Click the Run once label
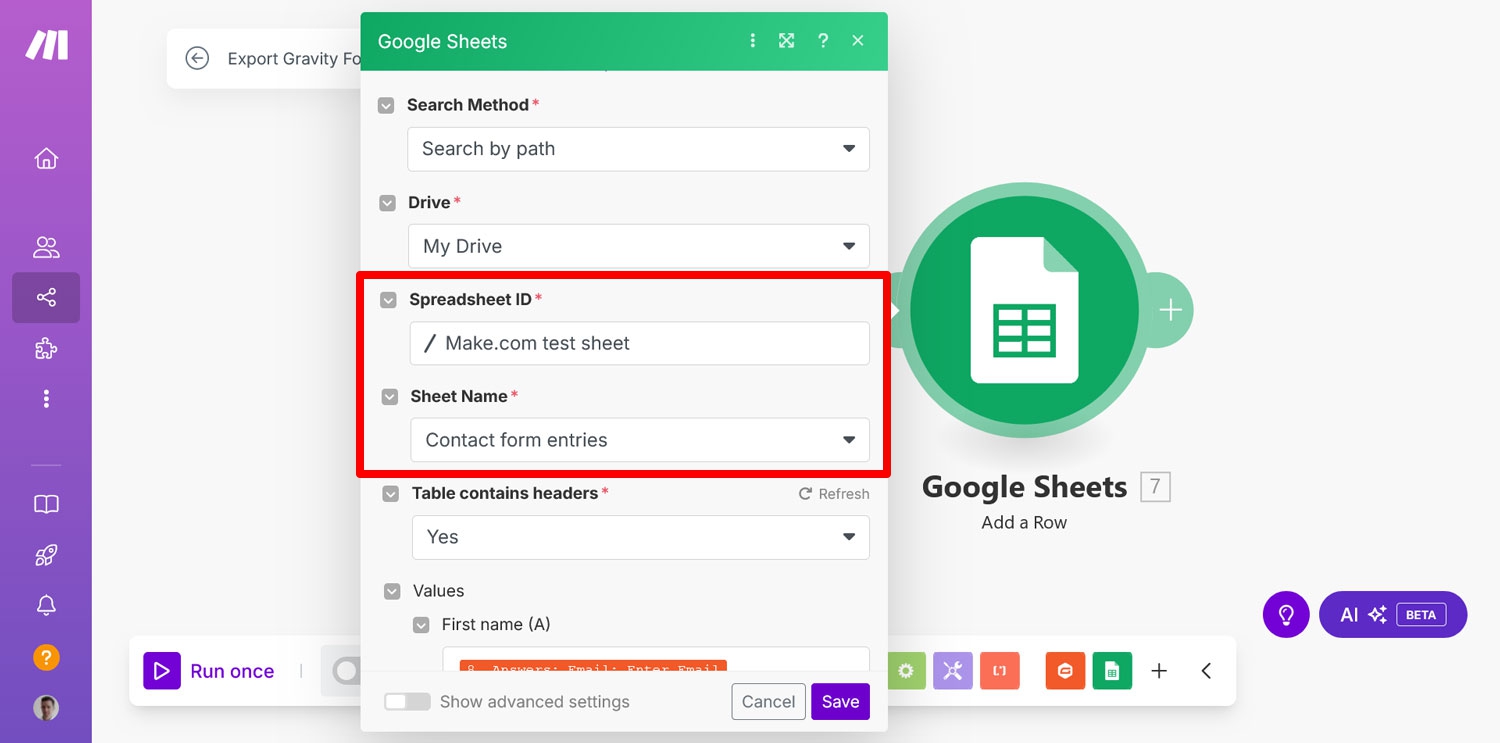This screenshot has width=1500, height=743. pos(232,671)
